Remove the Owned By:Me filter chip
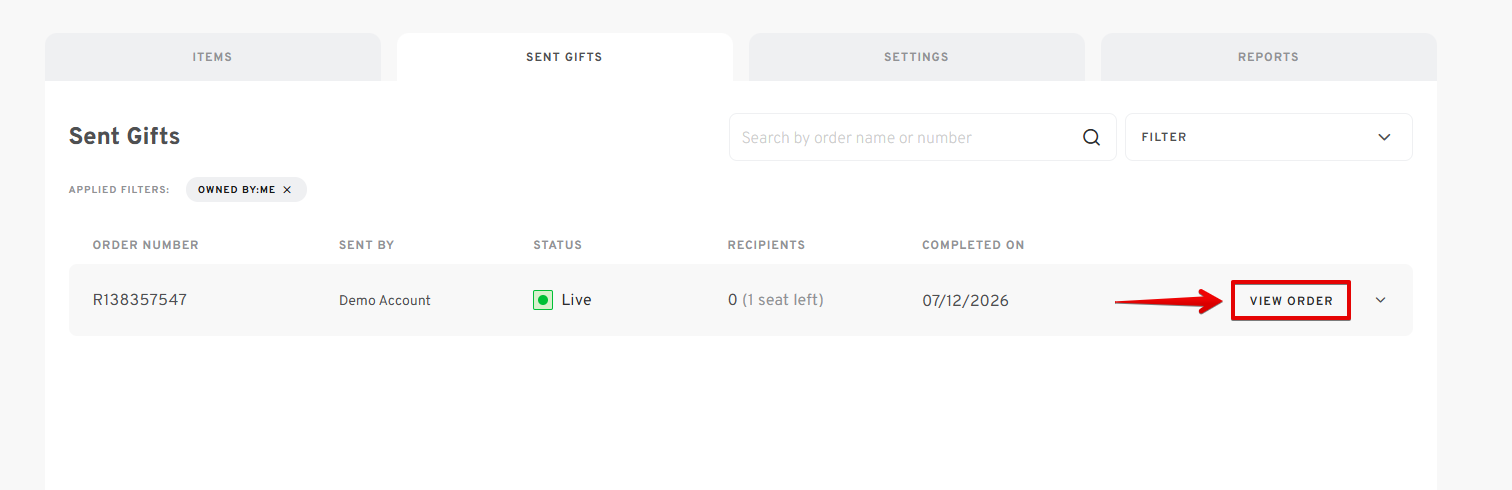 point(287,190)
